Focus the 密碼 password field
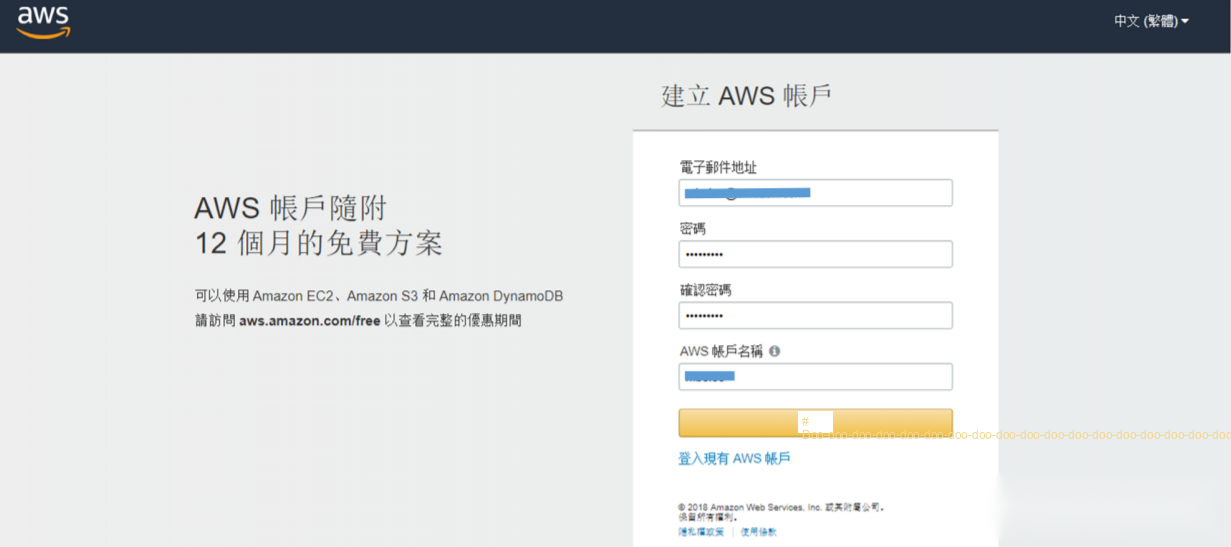 point(815,254)
